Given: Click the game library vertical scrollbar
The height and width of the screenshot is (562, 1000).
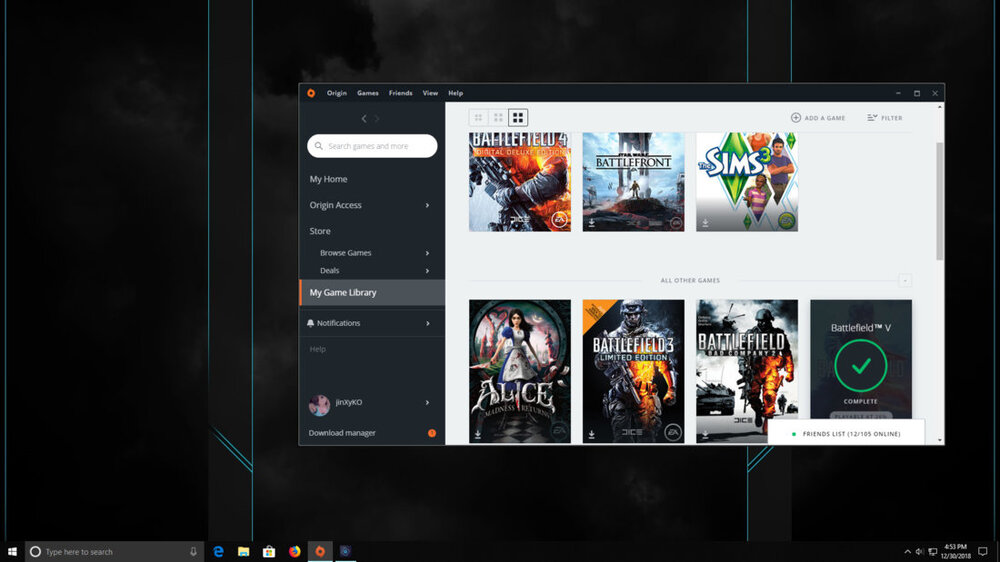Looking at the screenshot, I should coord(939,200).
